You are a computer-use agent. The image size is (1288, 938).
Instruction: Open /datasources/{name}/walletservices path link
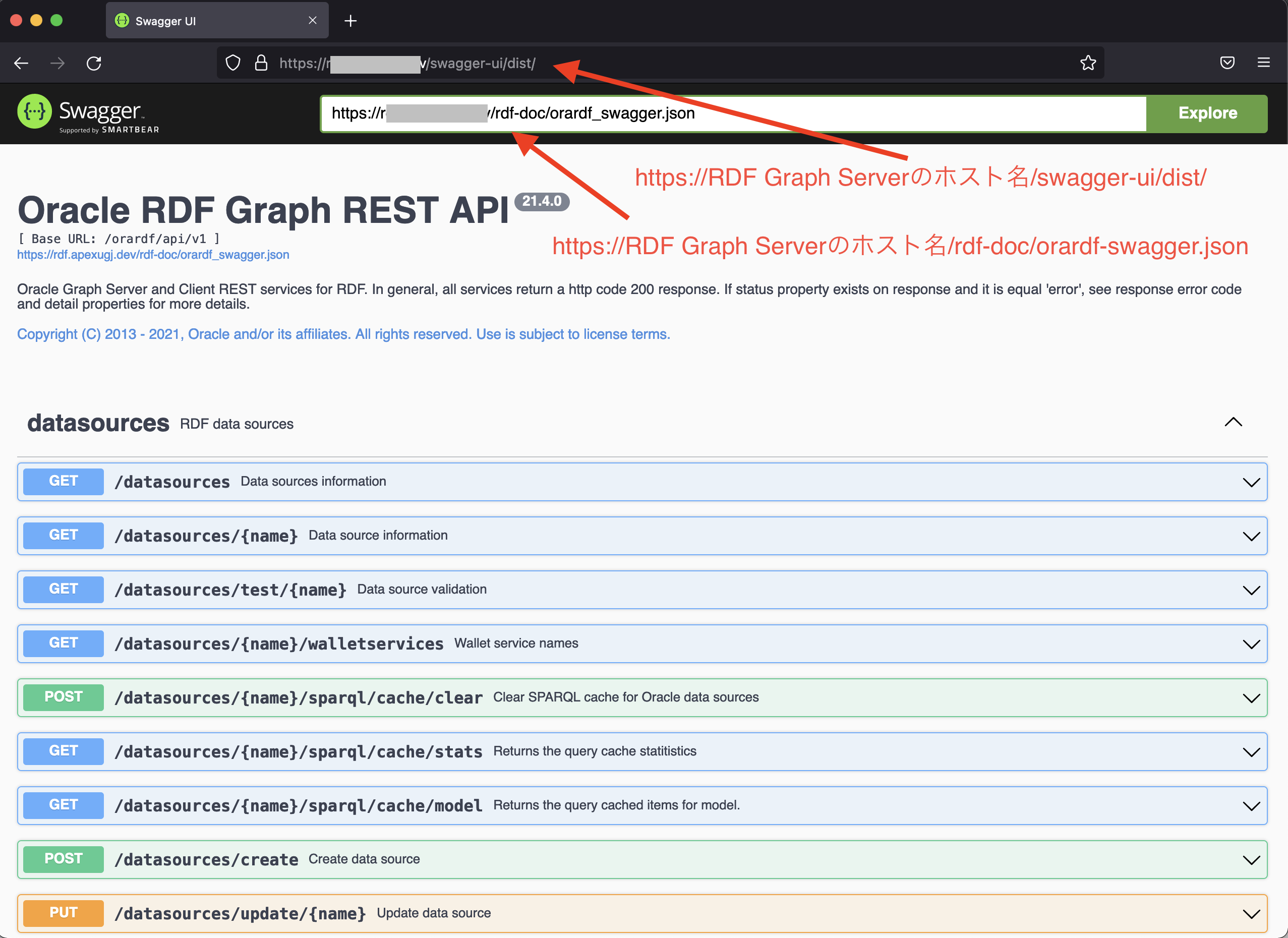coord(279,644)
